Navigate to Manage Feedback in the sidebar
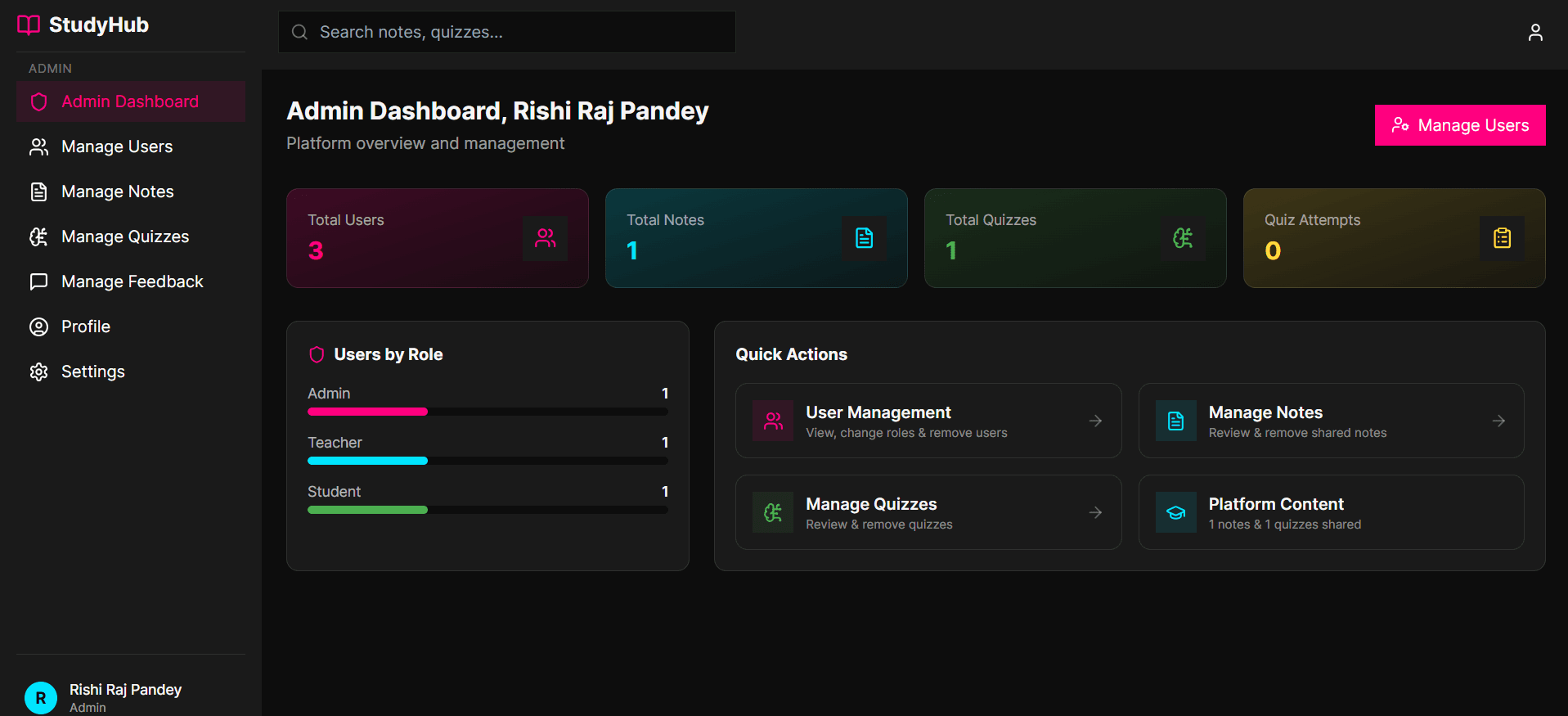This screenshot has height=716, width=1568. tap(131, 281)
